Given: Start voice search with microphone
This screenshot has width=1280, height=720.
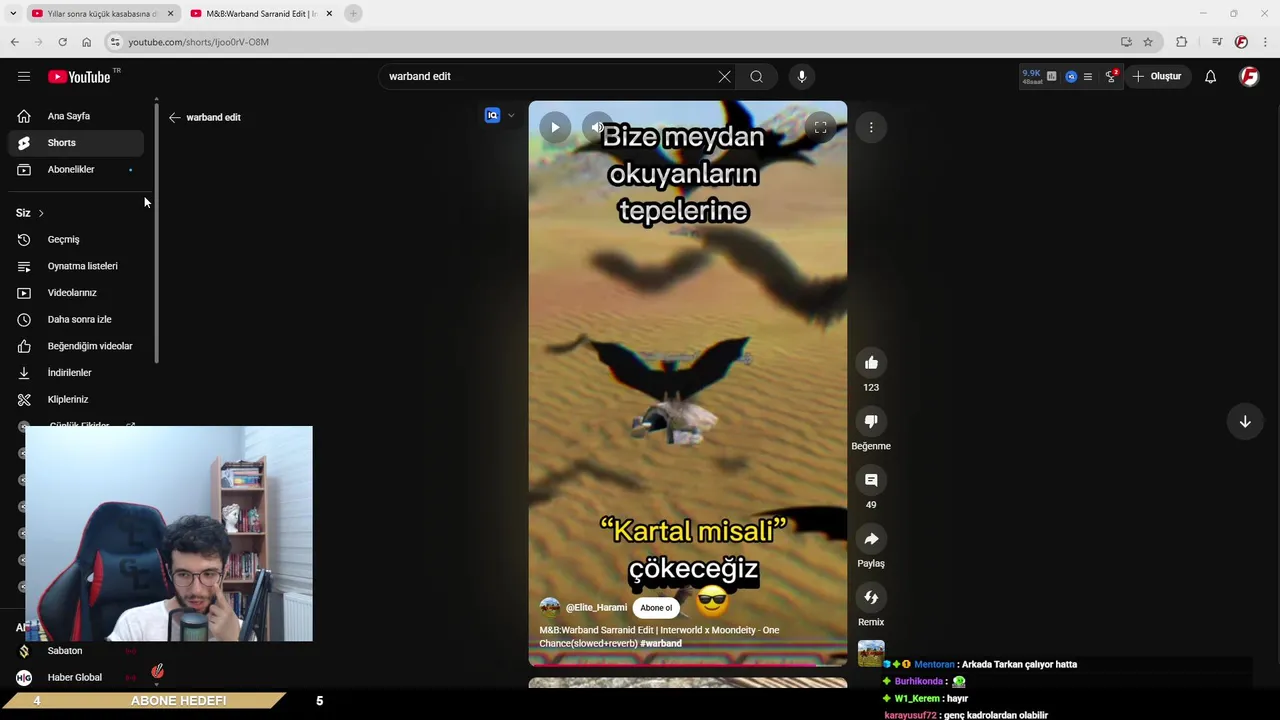Looking at the screenshot, I should click(x=801, y=76).
